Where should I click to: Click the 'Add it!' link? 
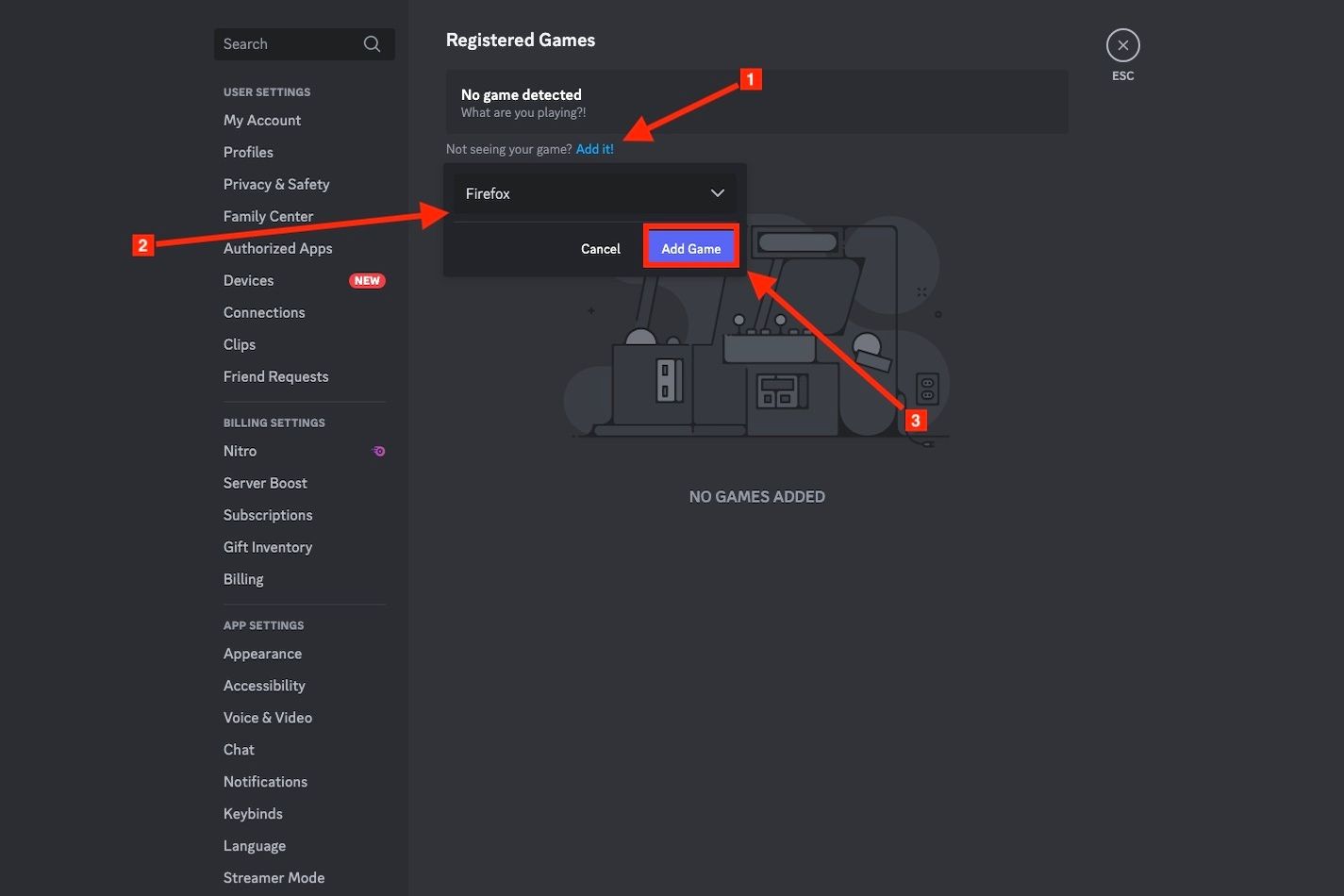[595, 149]
